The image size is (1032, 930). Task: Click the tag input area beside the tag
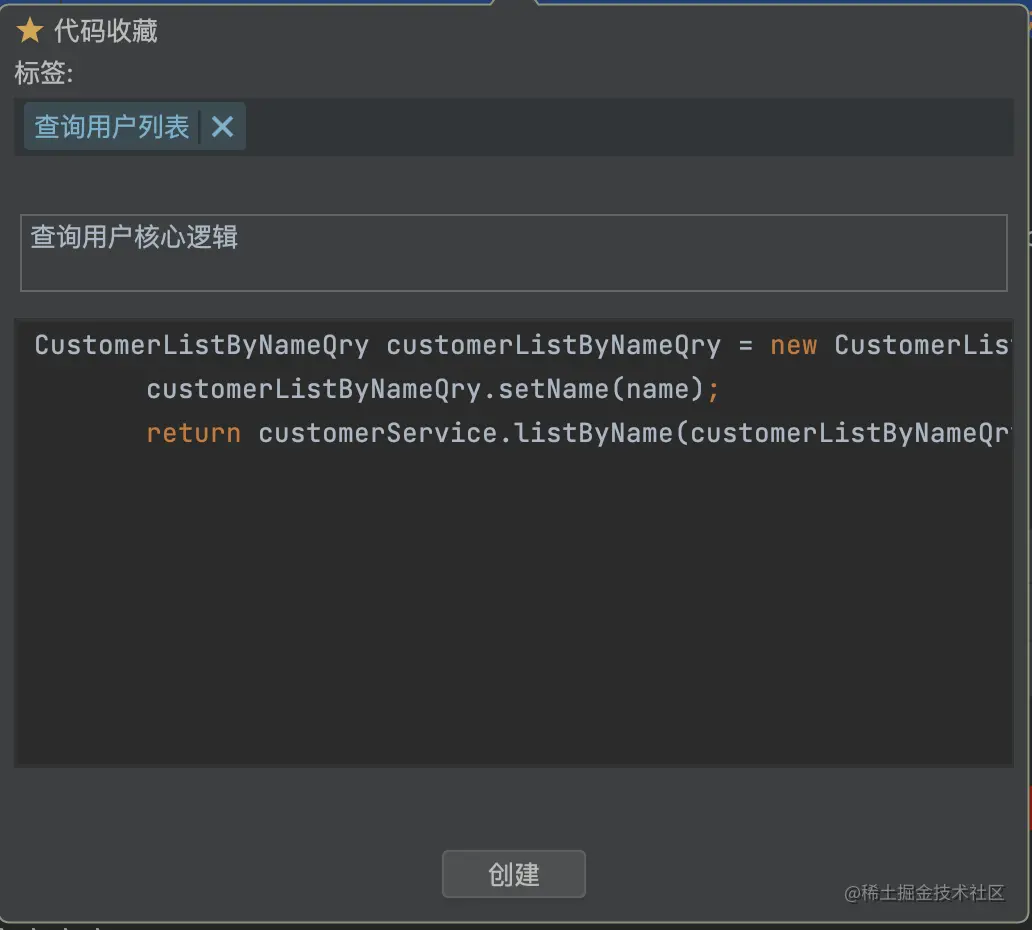coord(600,126)
